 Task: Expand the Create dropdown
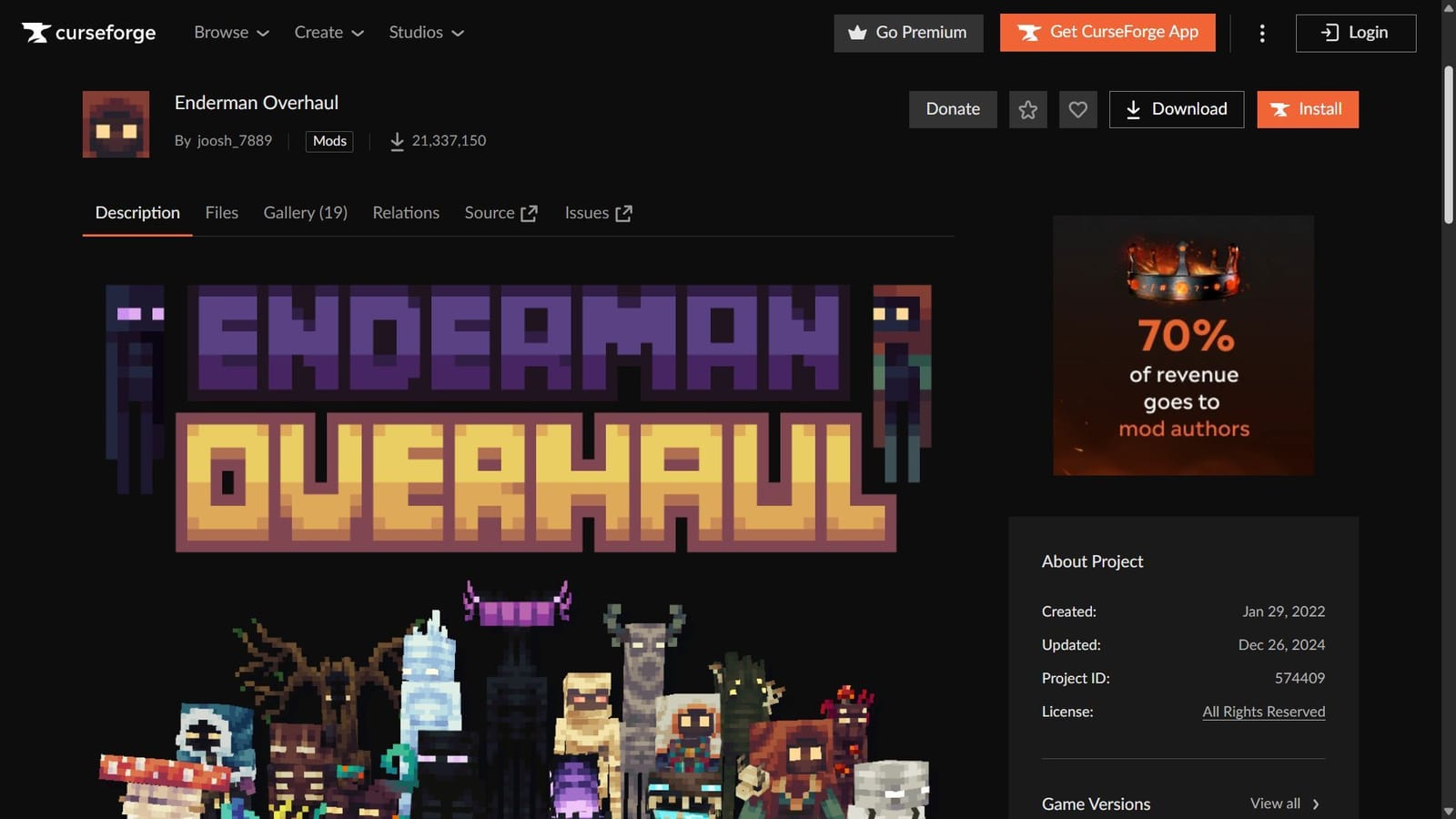(x=329, y=33)
